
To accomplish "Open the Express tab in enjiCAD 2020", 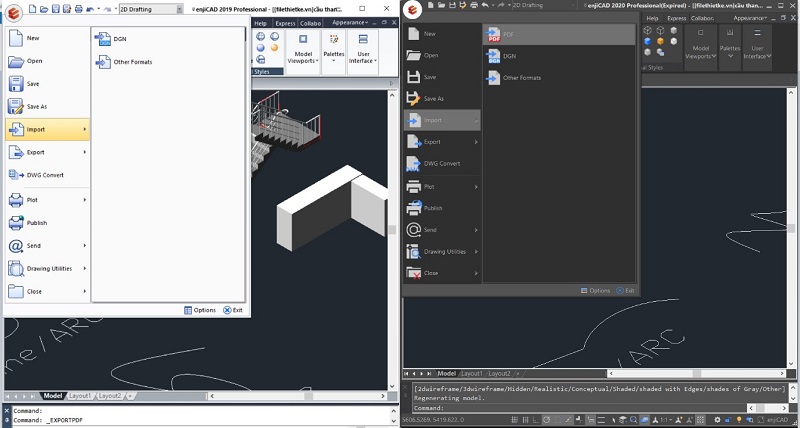I will pos(677,18).
